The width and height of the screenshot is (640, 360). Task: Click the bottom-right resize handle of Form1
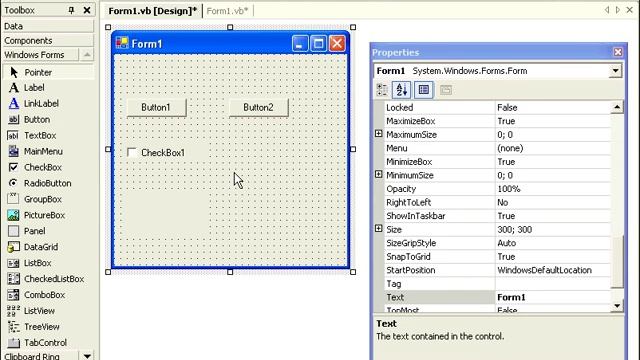[x=353, y=272]
